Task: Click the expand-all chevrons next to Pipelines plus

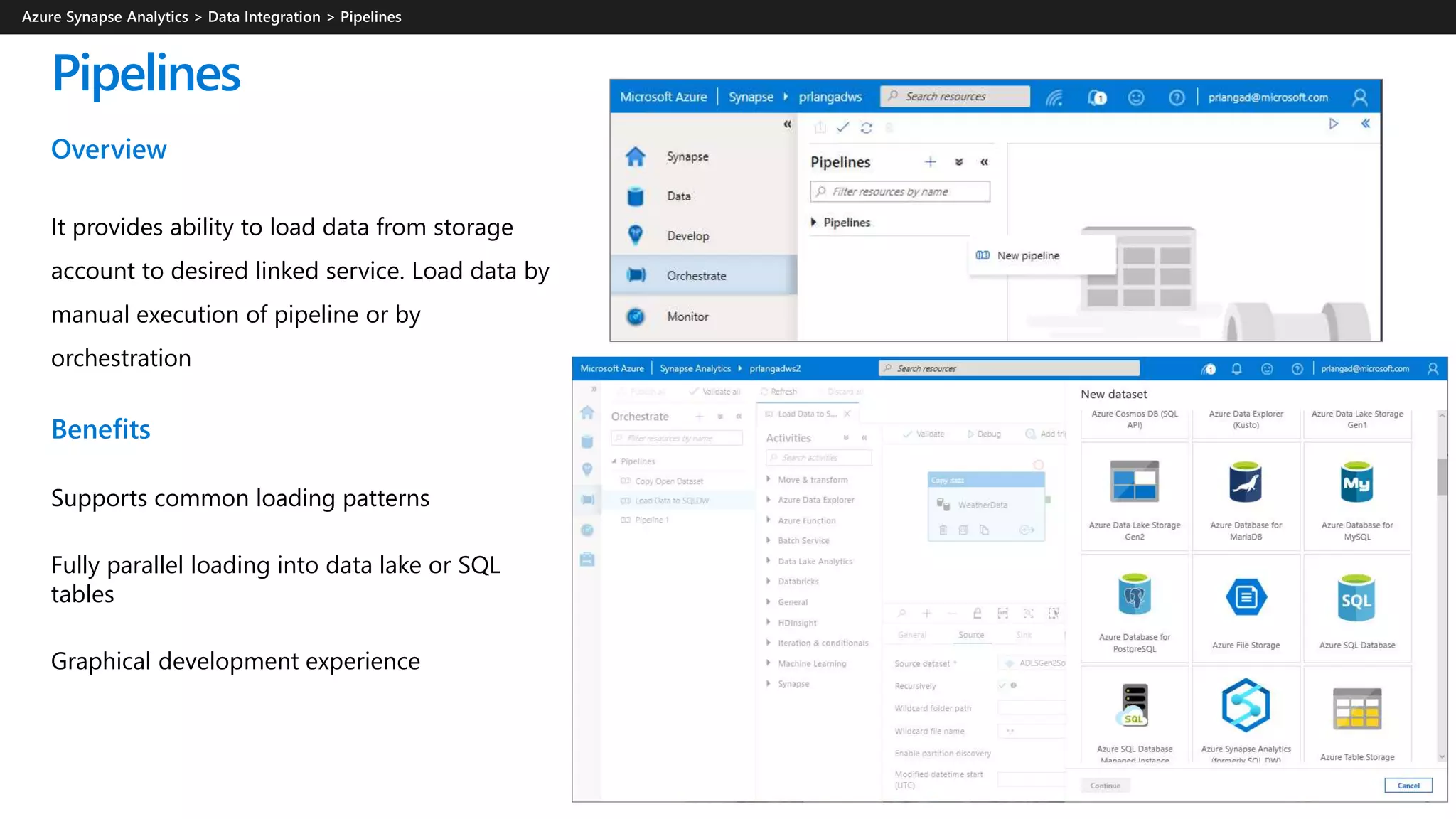Action: tap(959, 162)
